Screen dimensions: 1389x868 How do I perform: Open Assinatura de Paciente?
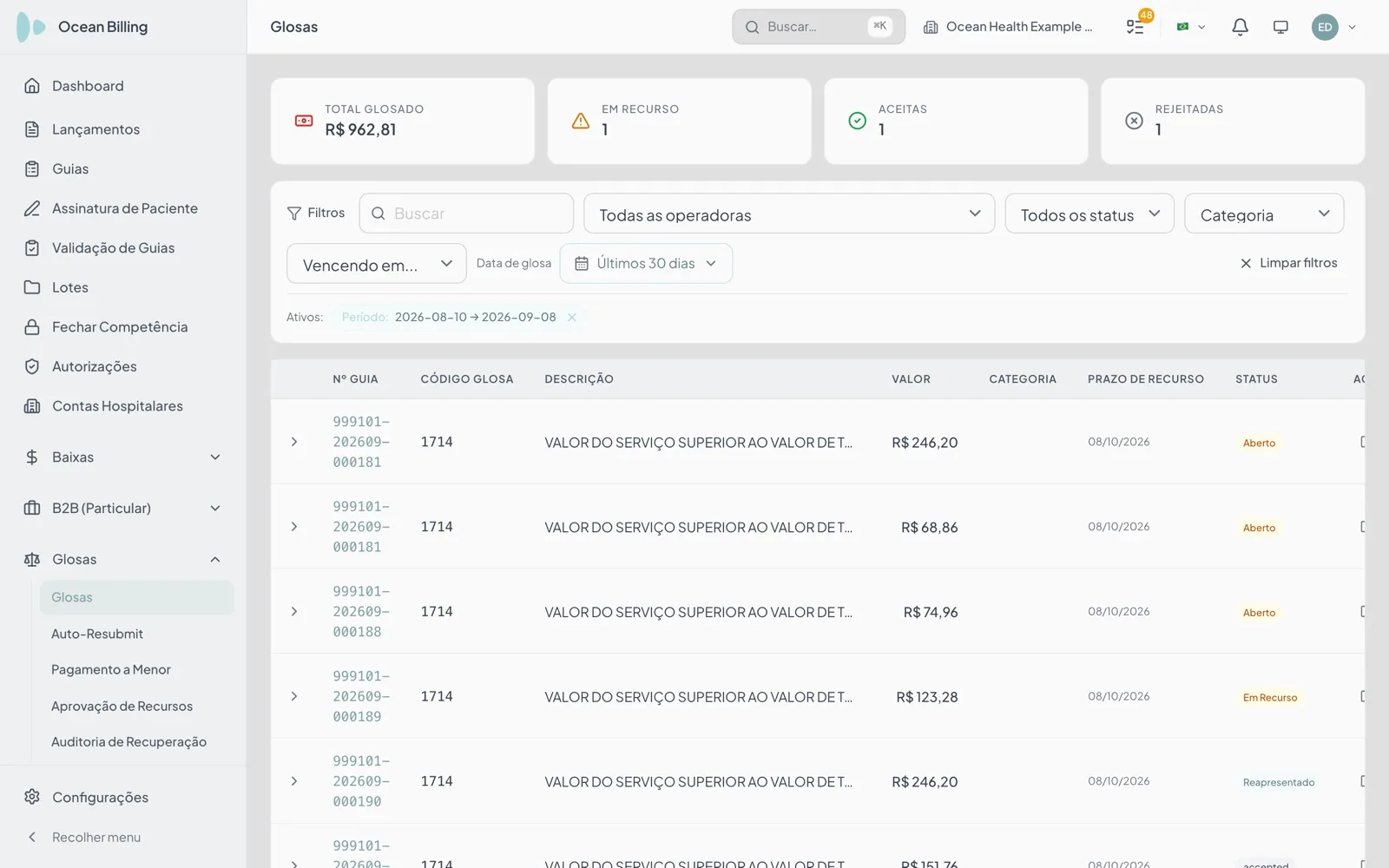pos(123,208)
